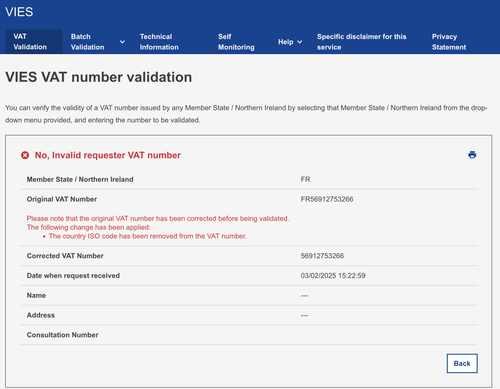Click the 'Corrected VAT Number' label

pos(65,256)
